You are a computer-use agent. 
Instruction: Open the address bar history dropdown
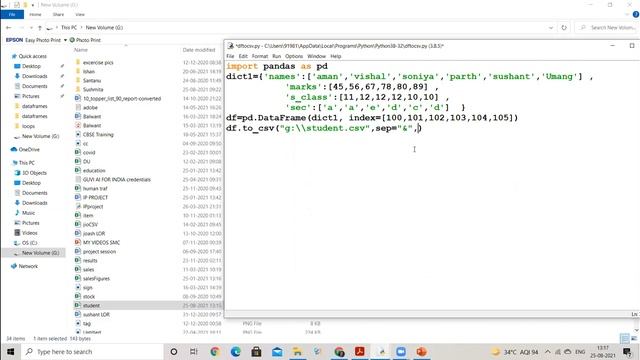coord(551,28)
